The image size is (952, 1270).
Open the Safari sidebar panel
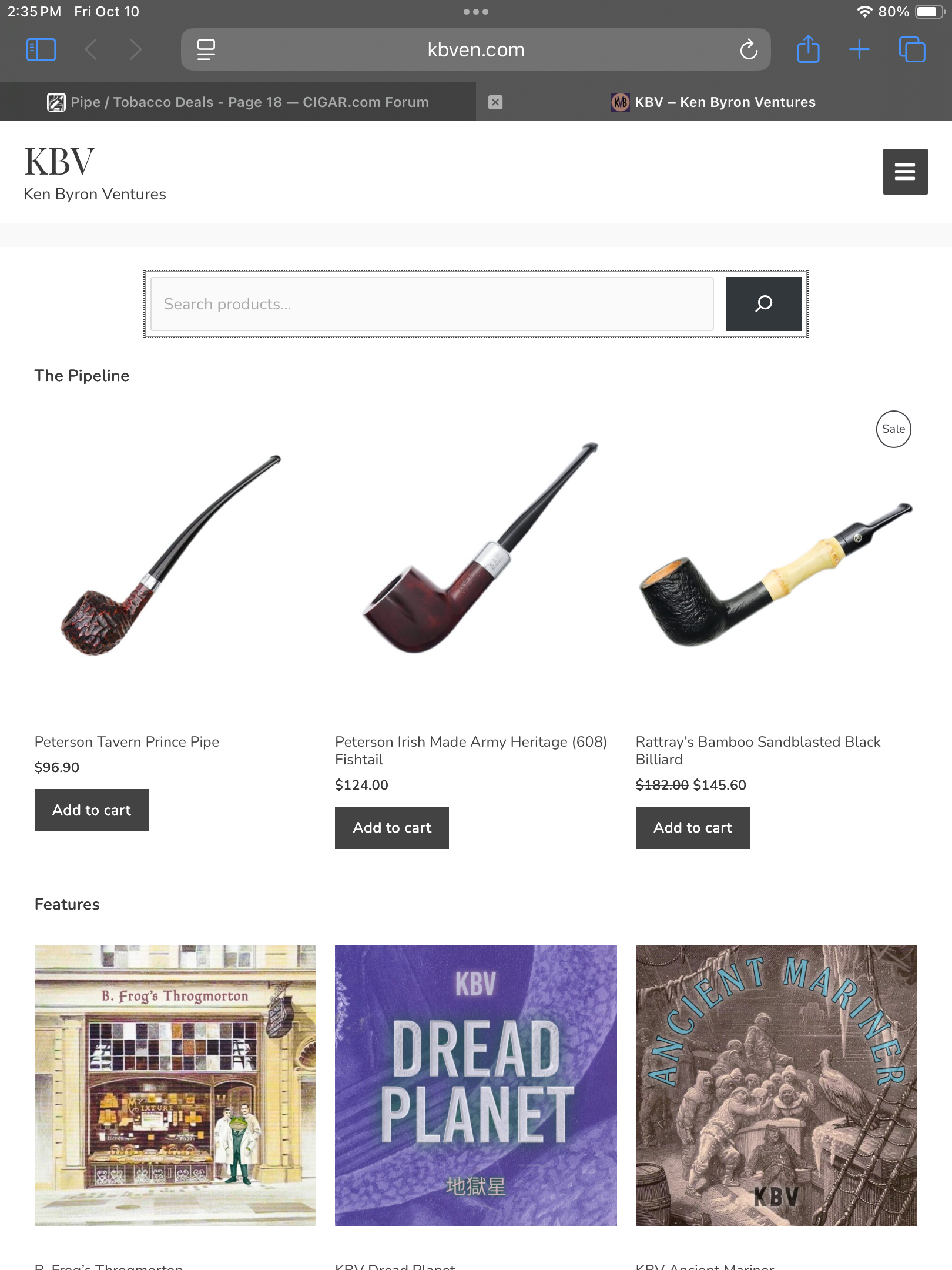pyautogui.click(x=41, y=49)
